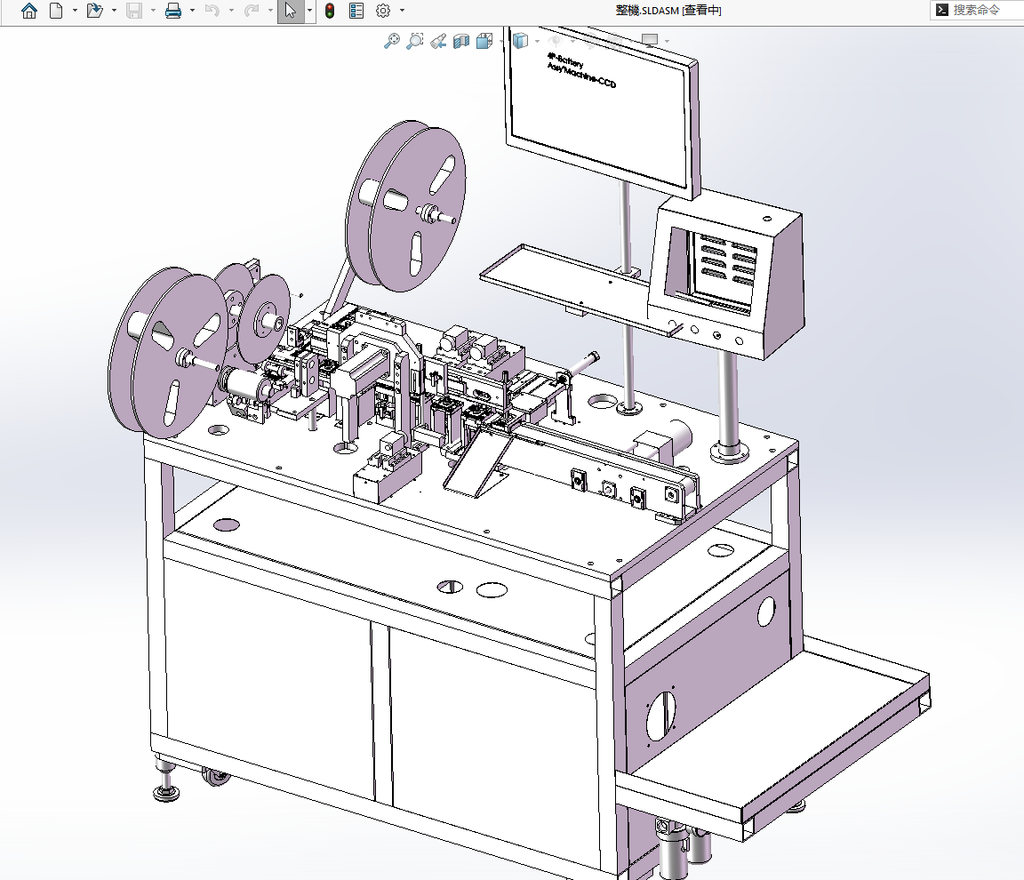
Task: Open Display Style cube icon
Action: pos(520,41)
